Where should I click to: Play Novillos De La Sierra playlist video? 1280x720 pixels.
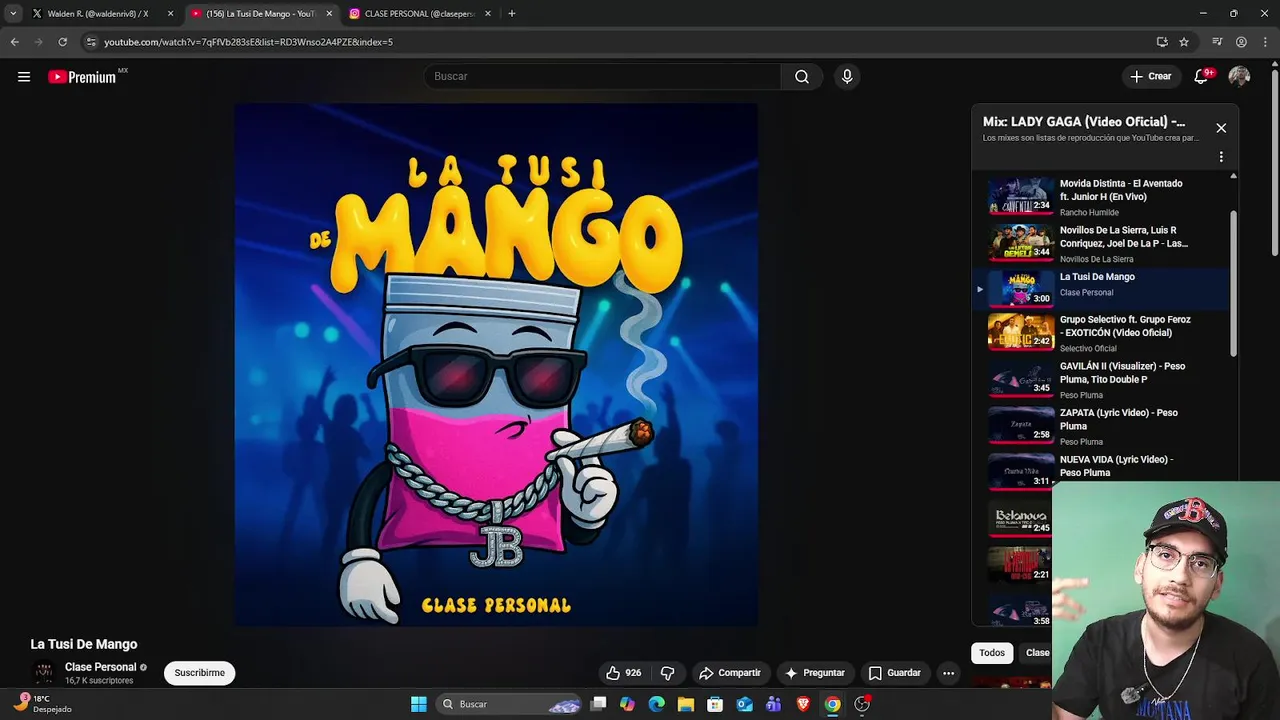pos(1100,244)
